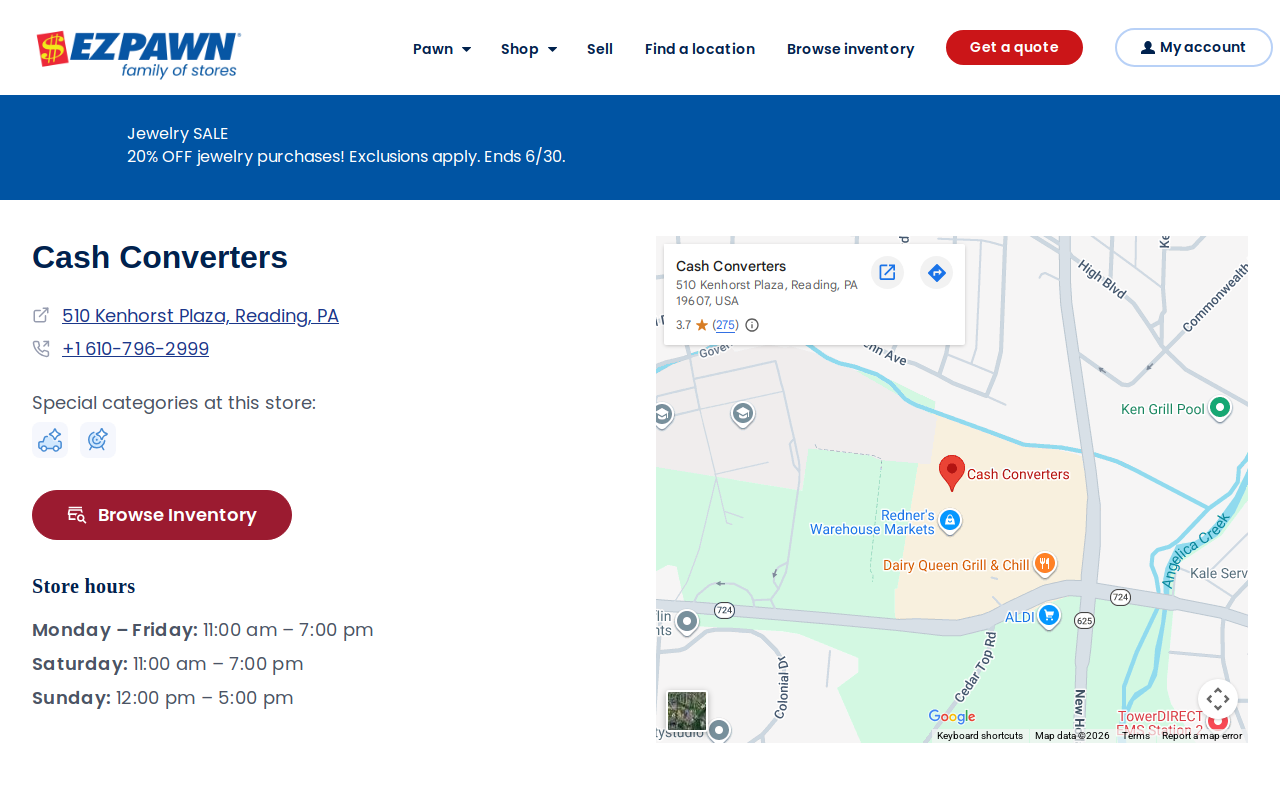Click the TowerDIRECT EMS Station map marker
The width and height of the screenshot is (1280, 800).
tap(1218, 720)
